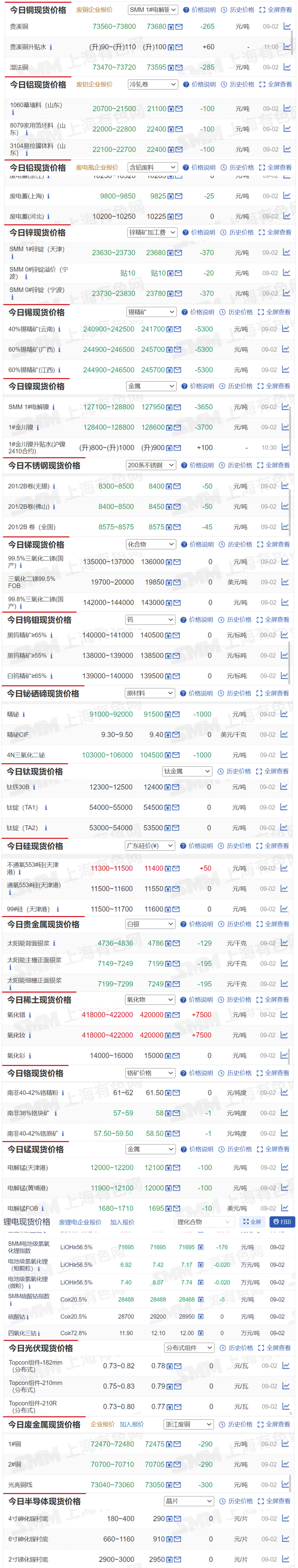Open the 广东硅价(¥) dropdown
Screen dimensions: 298x1568
tap(150, 846)
